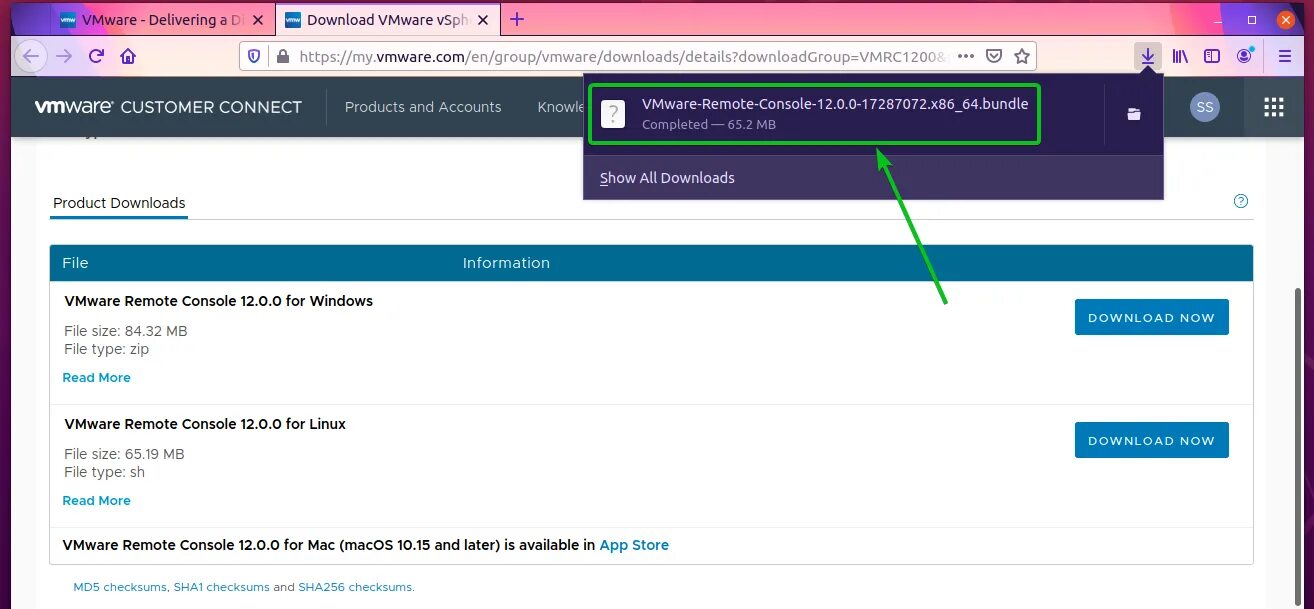
Task: Open the Library icon in toolbar
Action: click(x=1181, y=57)
